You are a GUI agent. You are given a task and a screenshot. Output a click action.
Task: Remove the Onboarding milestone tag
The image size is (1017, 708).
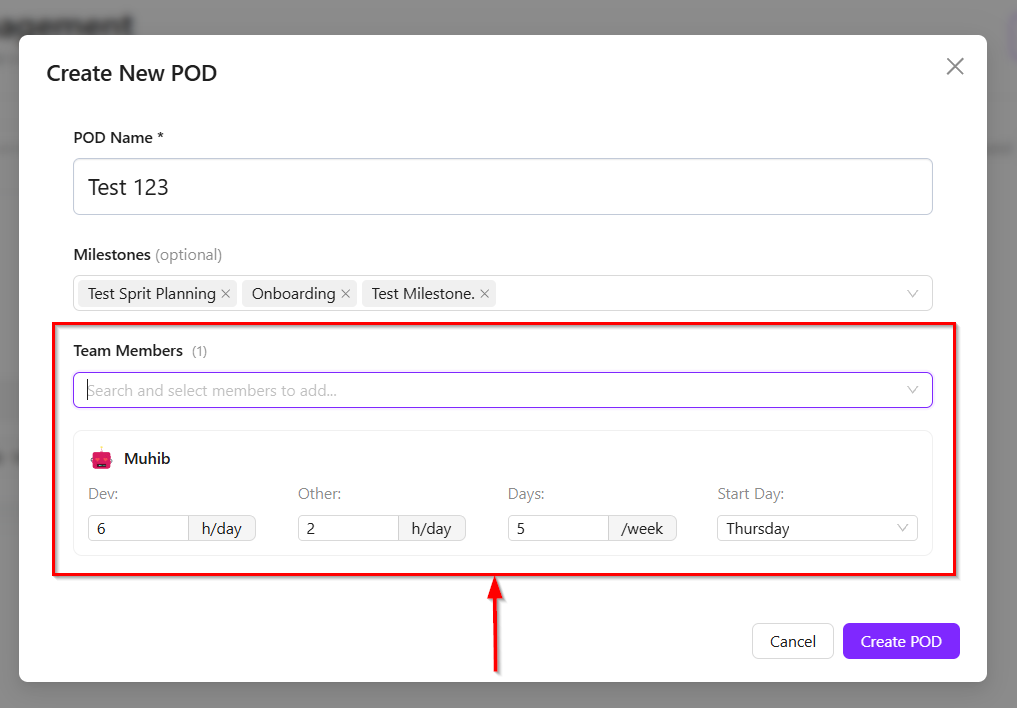[346, 294]
